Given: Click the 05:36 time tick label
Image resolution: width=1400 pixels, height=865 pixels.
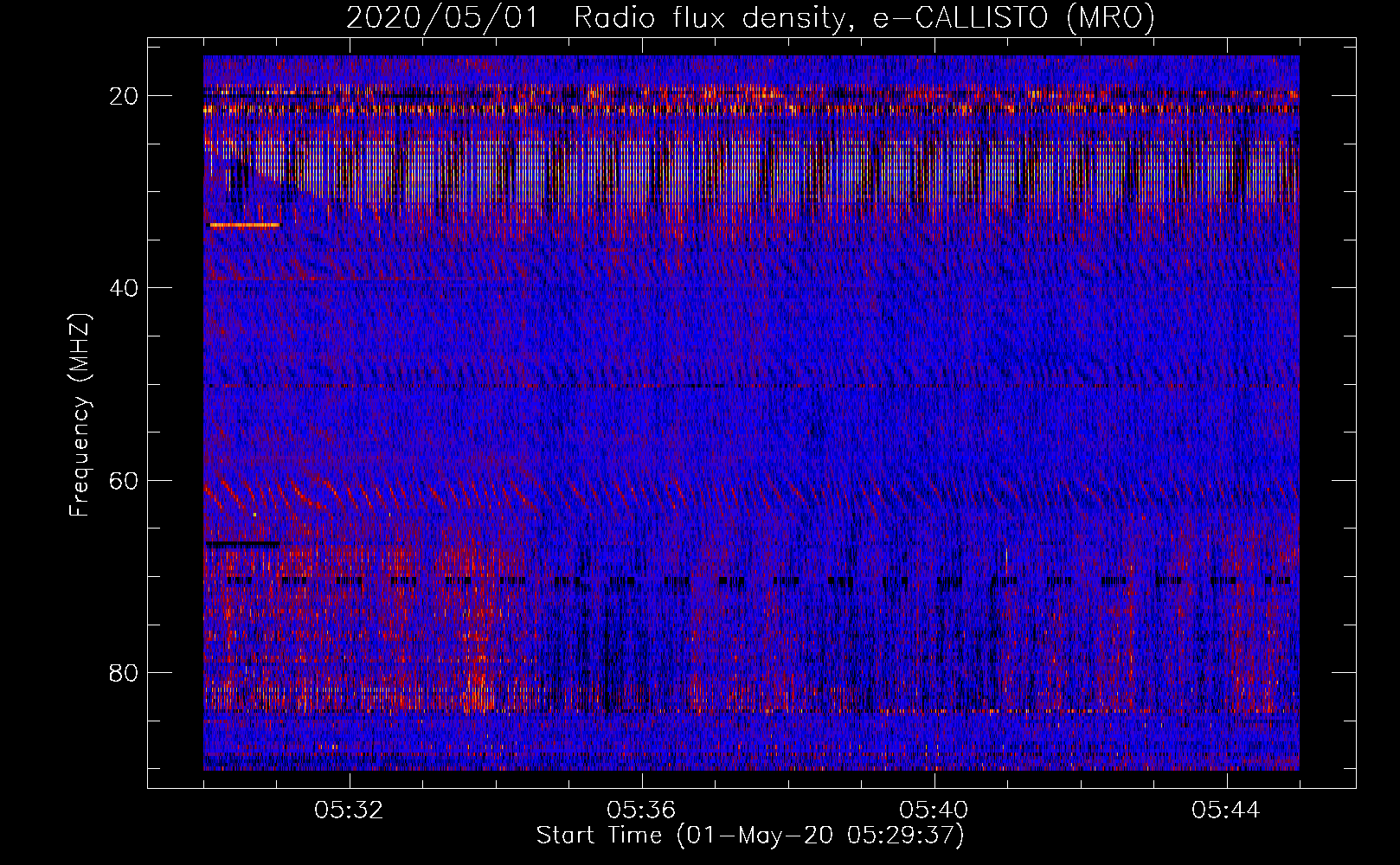Looking at the screenshot, I should pyautogui.click(x=641, y=811).
